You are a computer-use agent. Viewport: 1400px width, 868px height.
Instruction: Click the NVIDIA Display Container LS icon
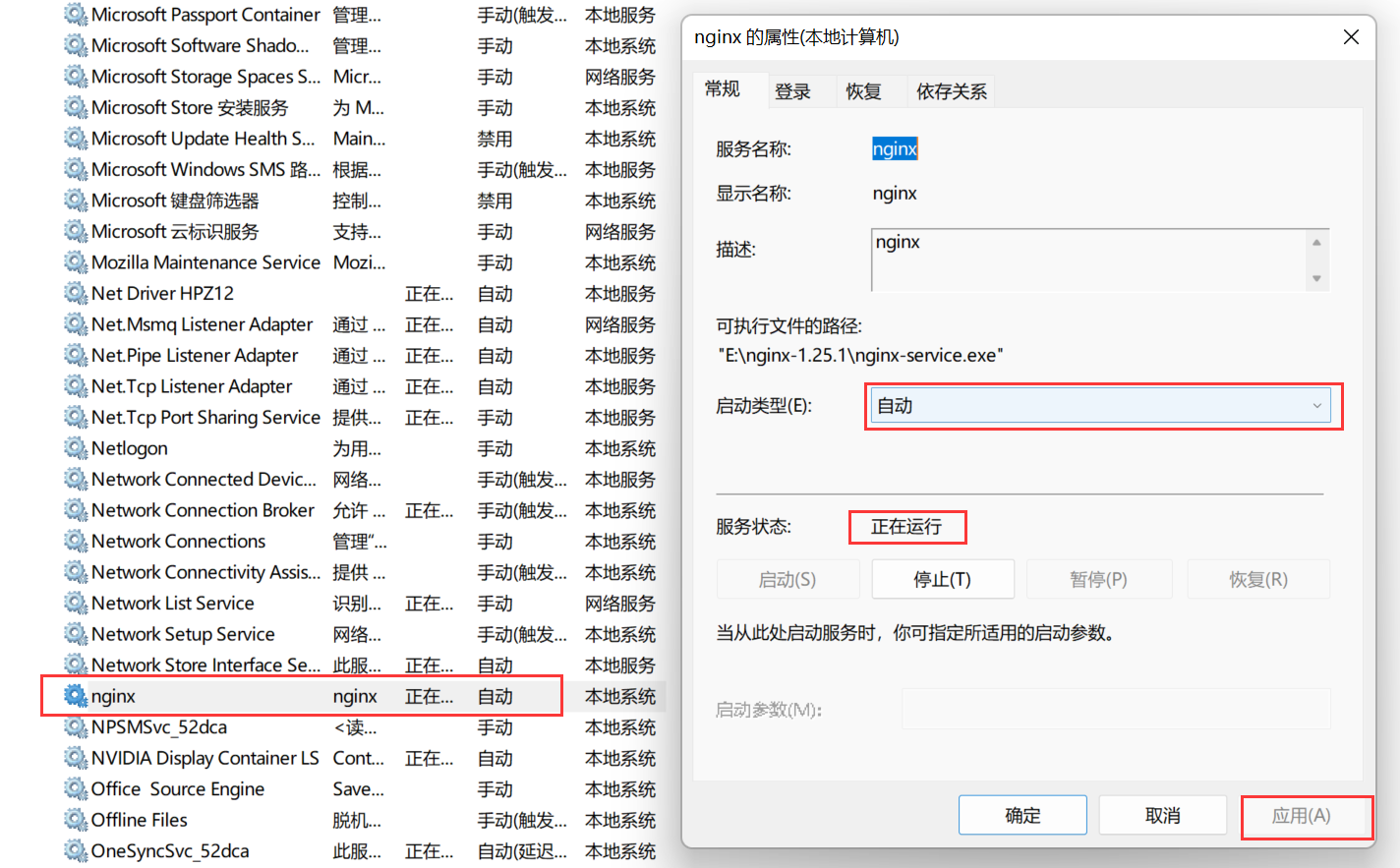[76, 758]
